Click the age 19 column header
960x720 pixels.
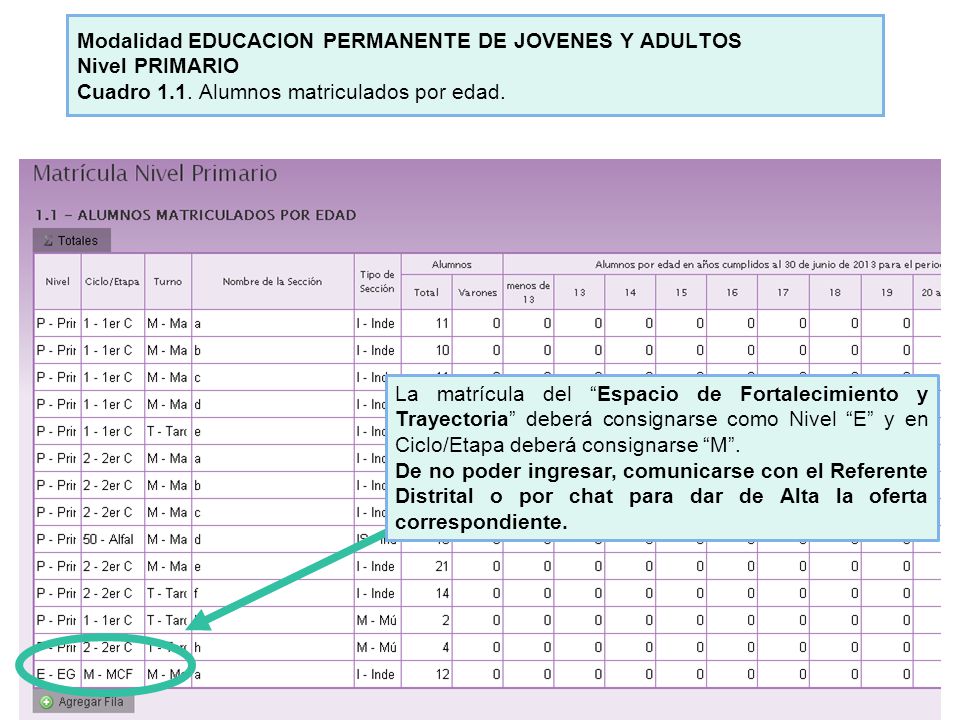[x=887, y=293]
